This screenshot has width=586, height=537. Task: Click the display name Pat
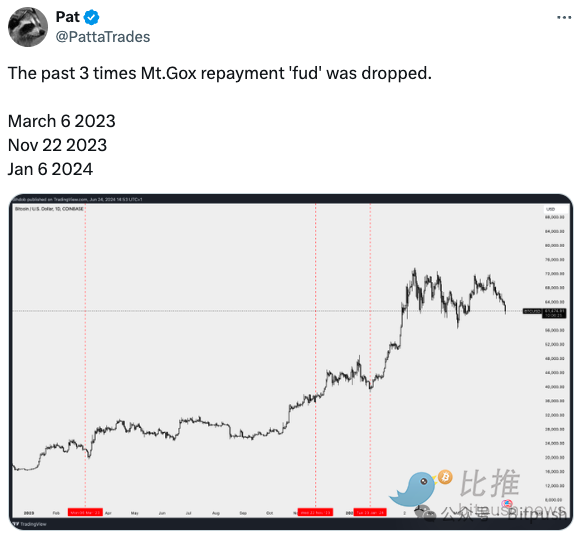[67, 17]
